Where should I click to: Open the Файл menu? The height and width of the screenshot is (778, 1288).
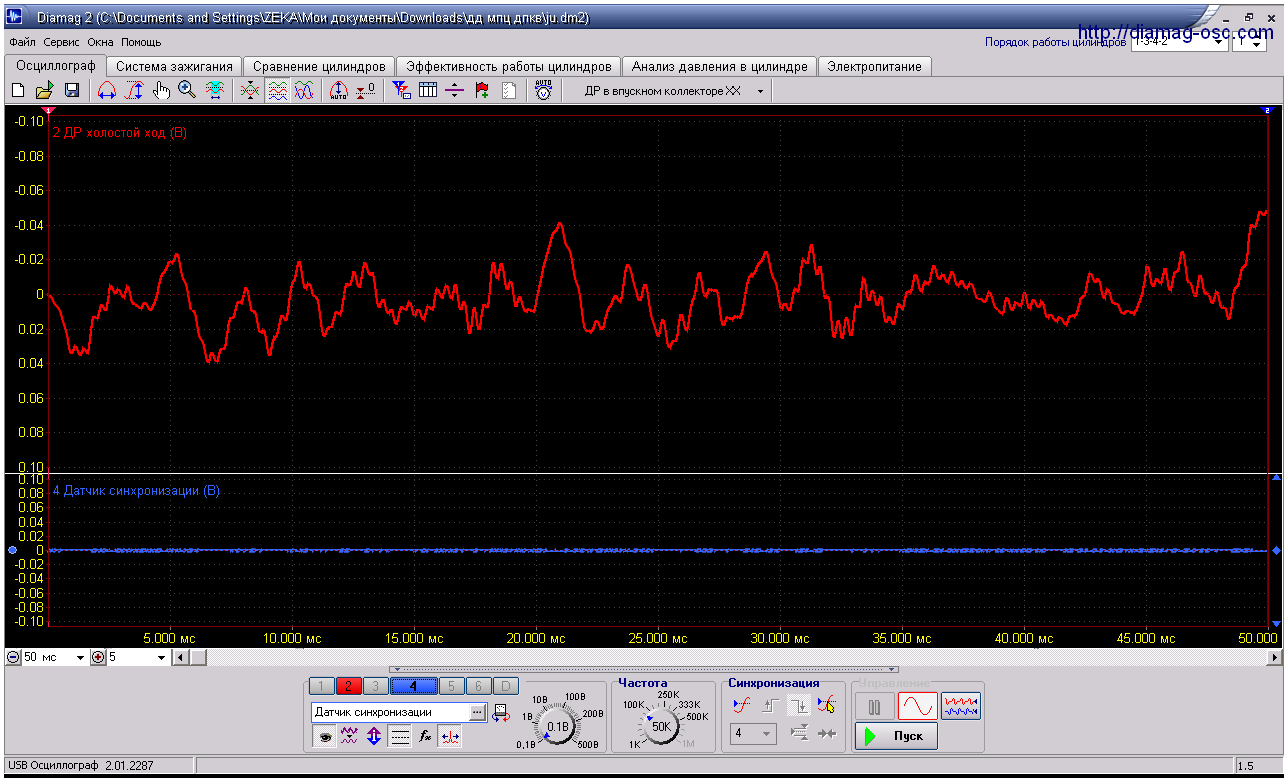(x=22, y=43)
